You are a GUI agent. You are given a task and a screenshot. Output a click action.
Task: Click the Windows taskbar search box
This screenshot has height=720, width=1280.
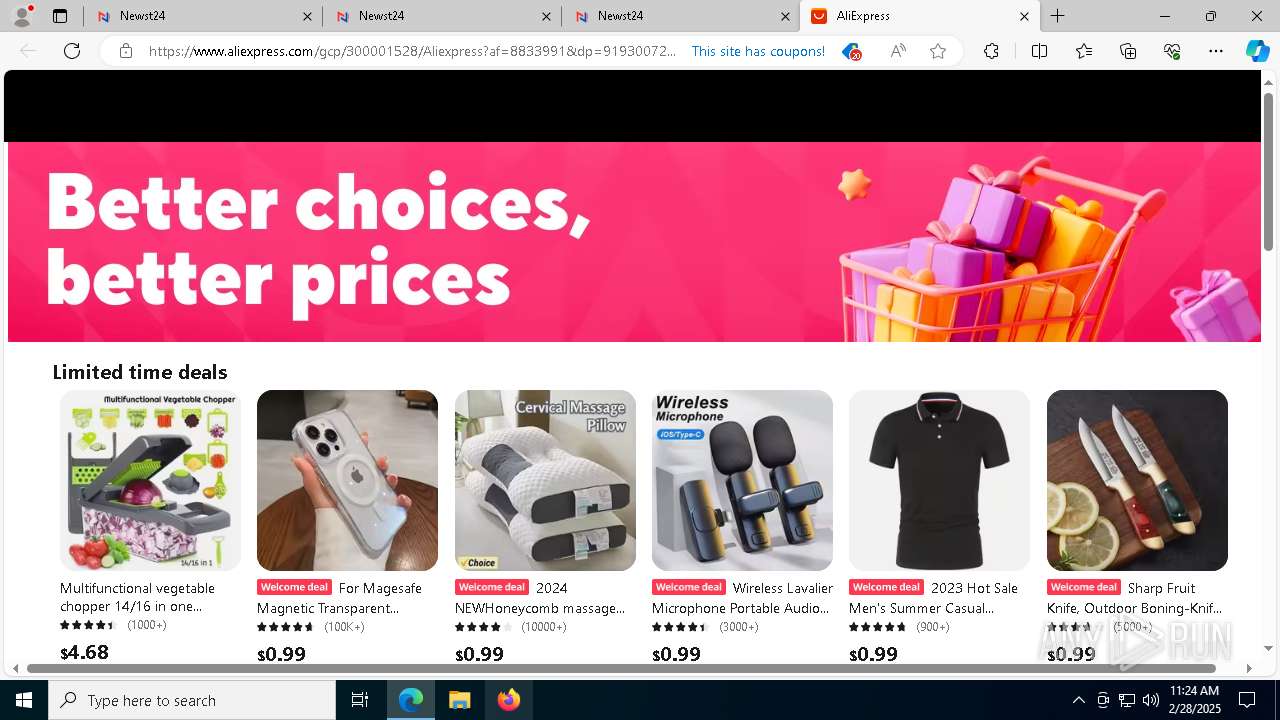coord(192,700)
